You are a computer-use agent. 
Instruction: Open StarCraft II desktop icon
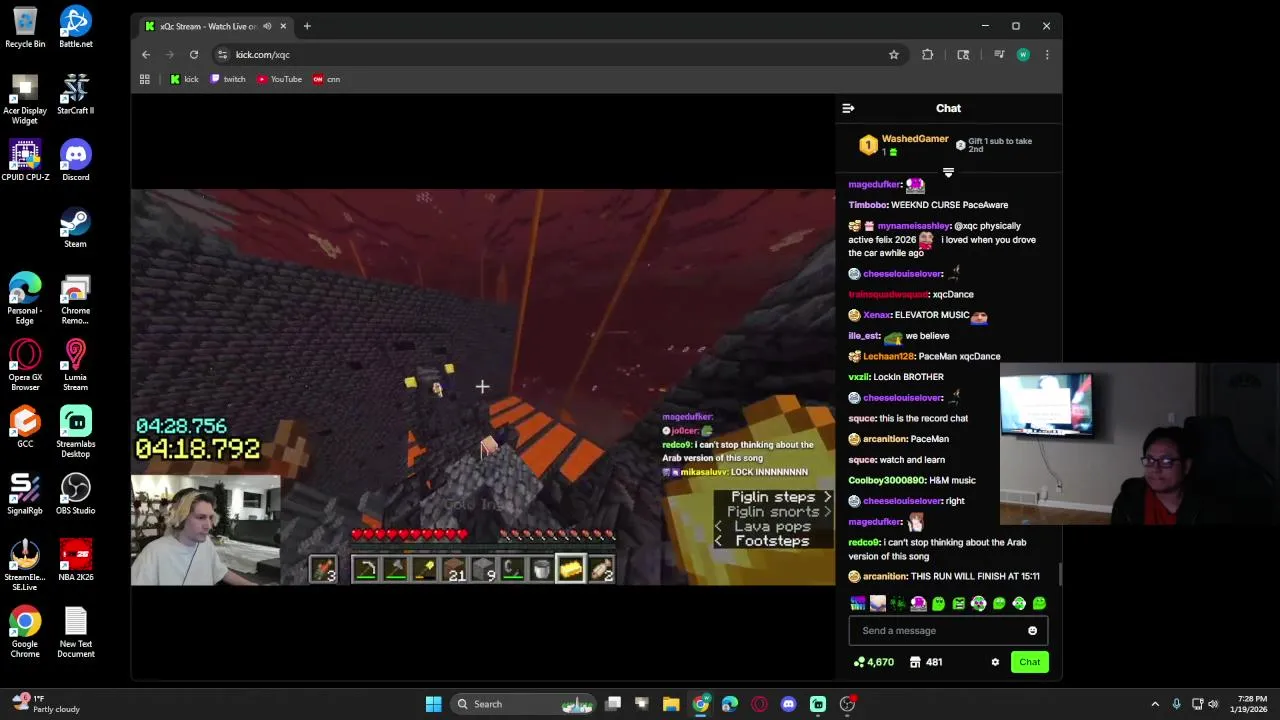pos(76,94)
